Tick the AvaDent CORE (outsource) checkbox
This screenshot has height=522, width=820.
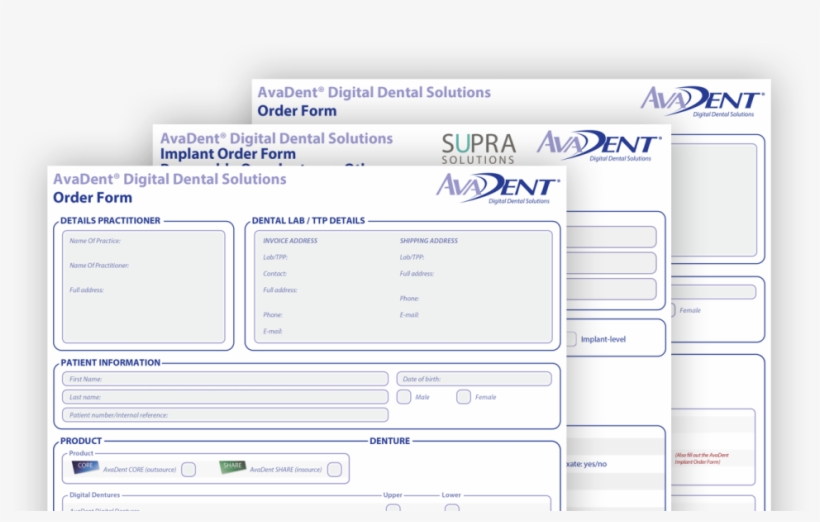click(x=189, y=469)
